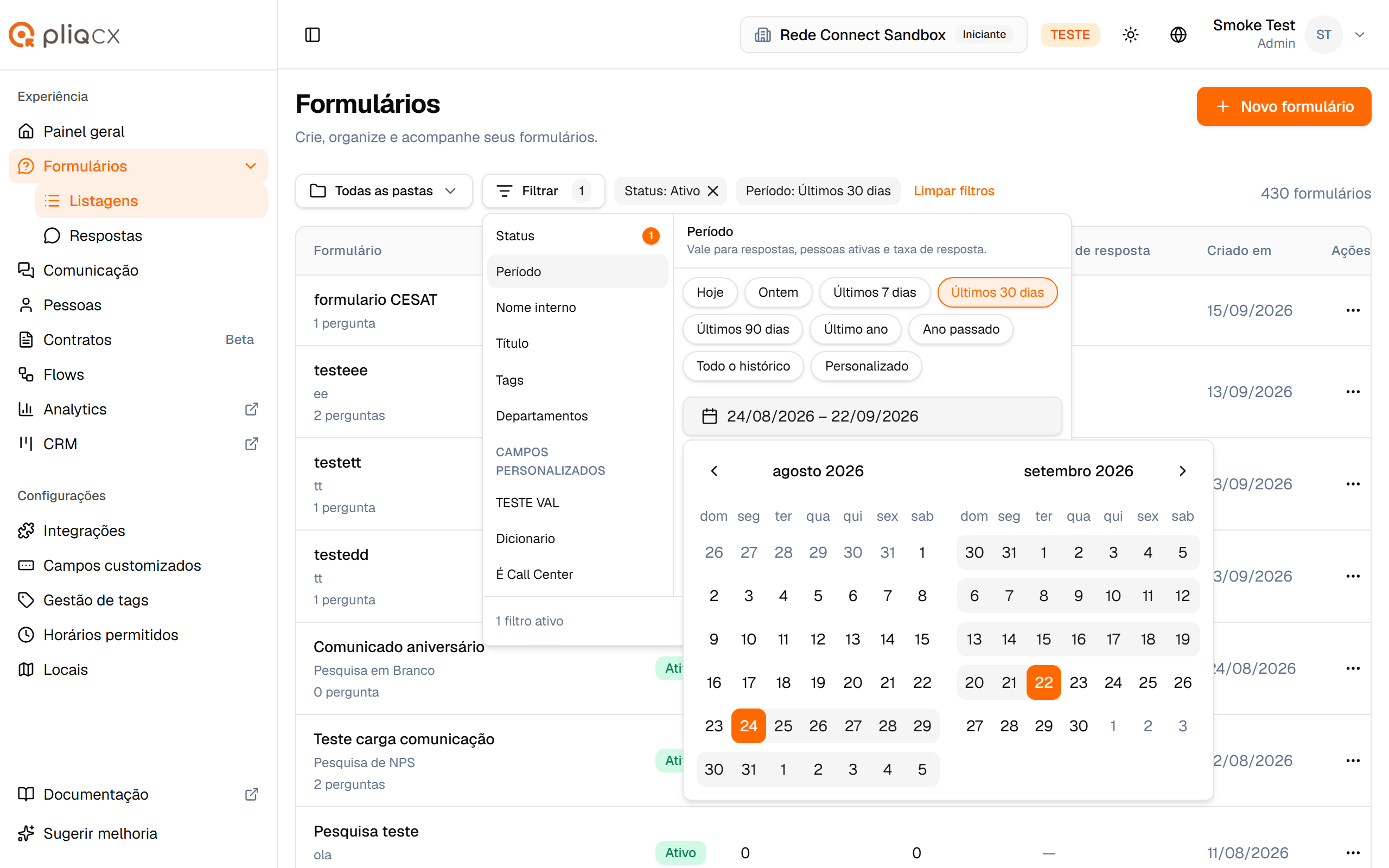
Task: Open Respostas sidebar item
Action: pos(151,235)
